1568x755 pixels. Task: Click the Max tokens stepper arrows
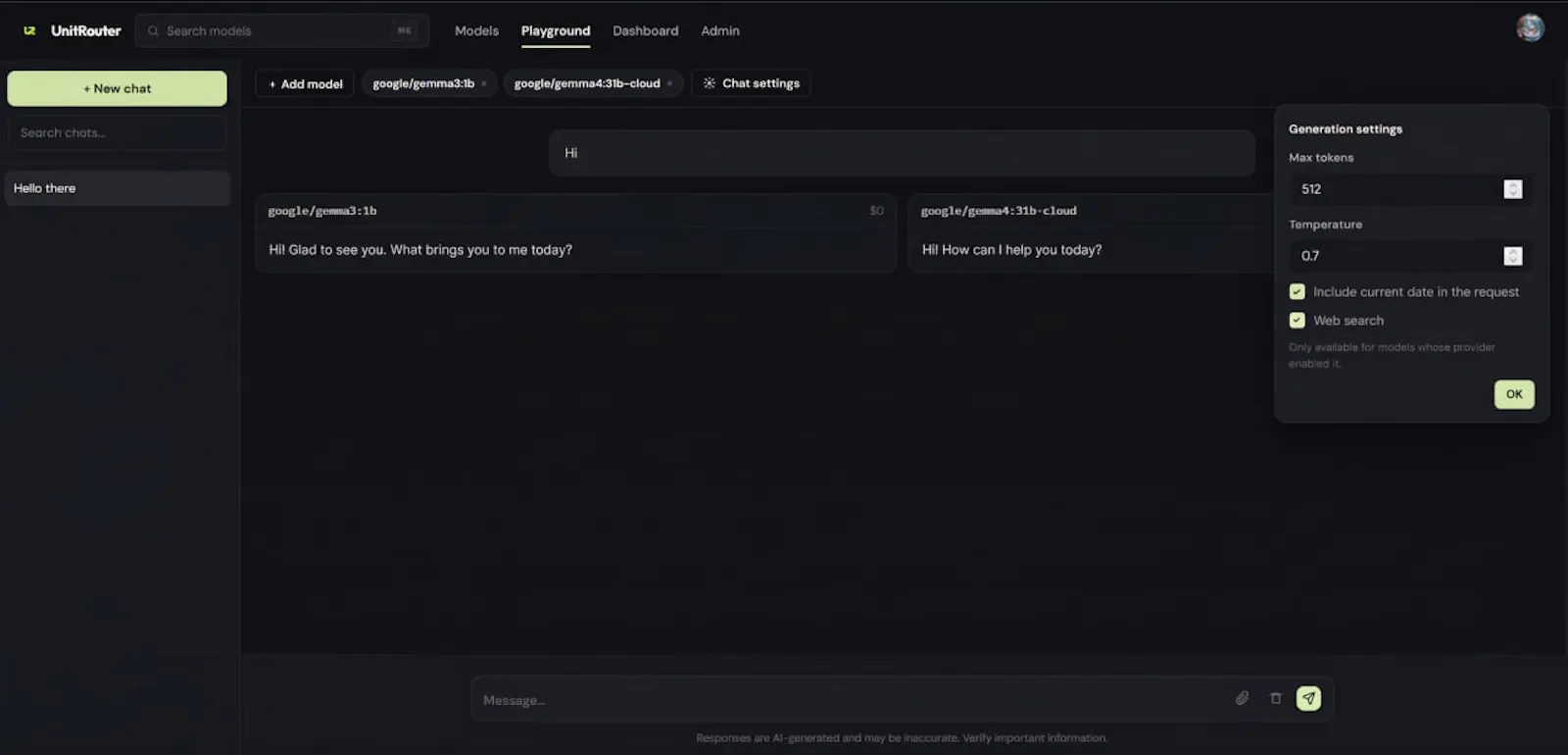pos(1513,189)
